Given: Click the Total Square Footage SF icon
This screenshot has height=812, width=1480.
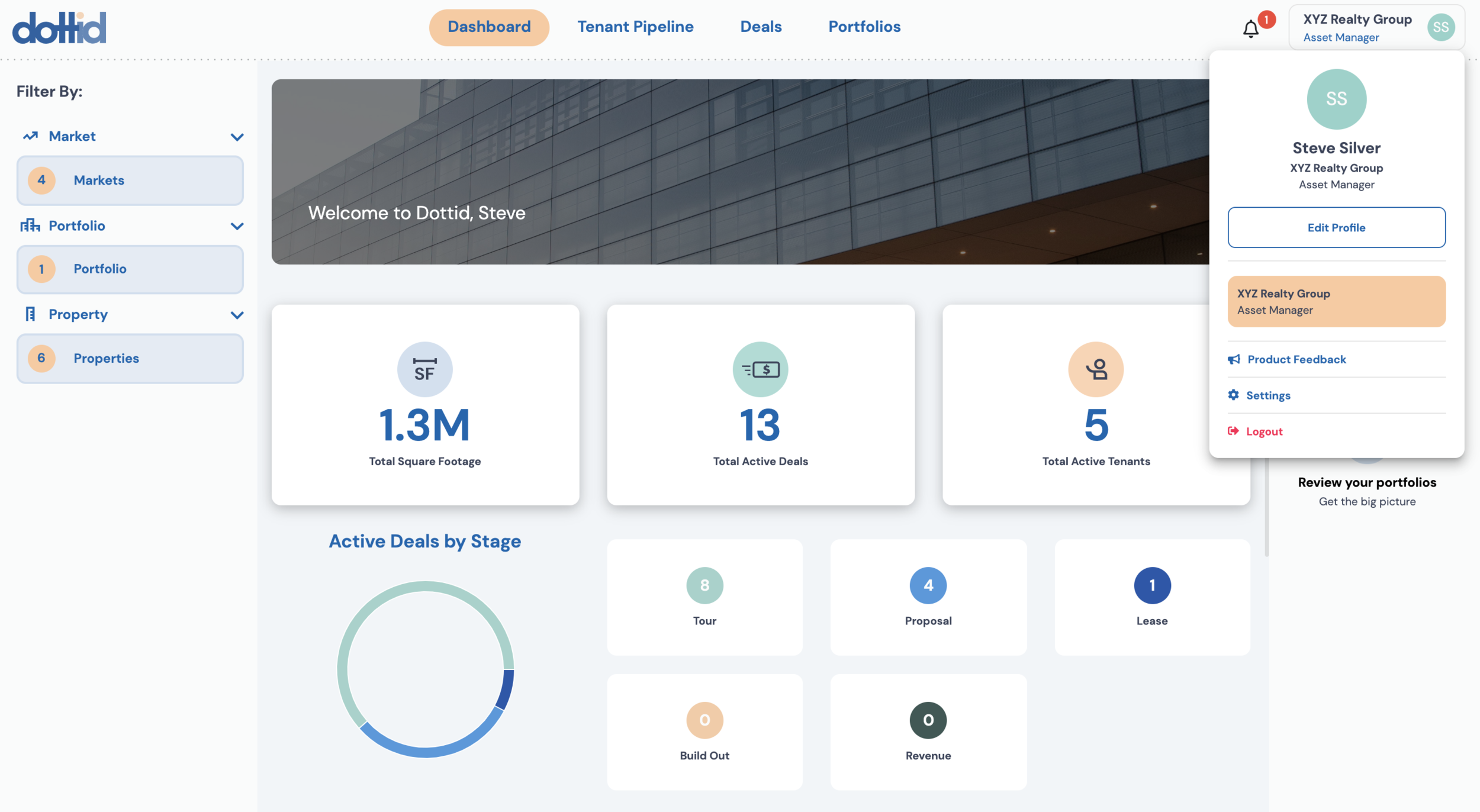Looking at the screenshot, I should (424, 369).
